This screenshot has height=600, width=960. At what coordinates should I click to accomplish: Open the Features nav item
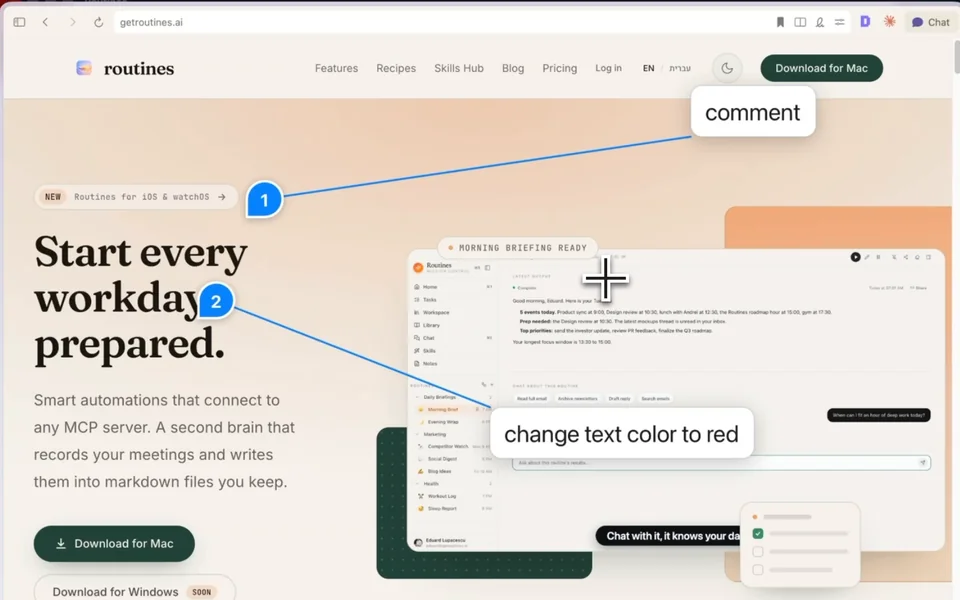click(x=336, y=68)
